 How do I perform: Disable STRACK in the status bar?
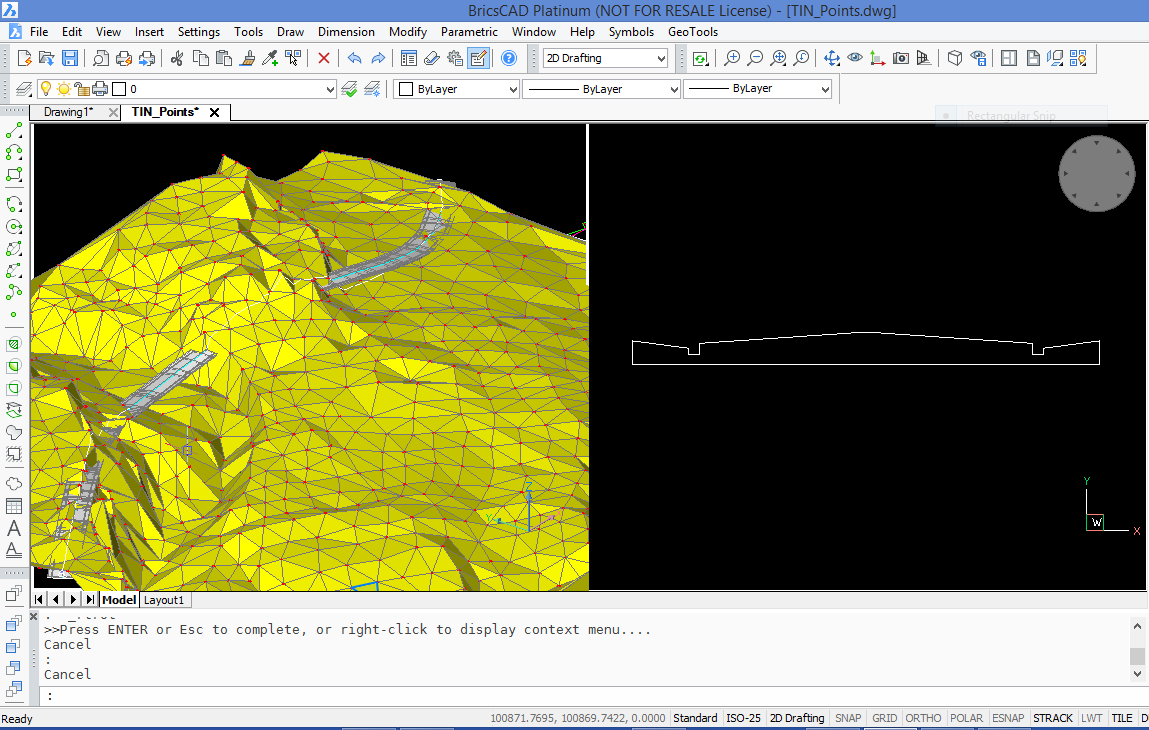tap(1052, 718)
